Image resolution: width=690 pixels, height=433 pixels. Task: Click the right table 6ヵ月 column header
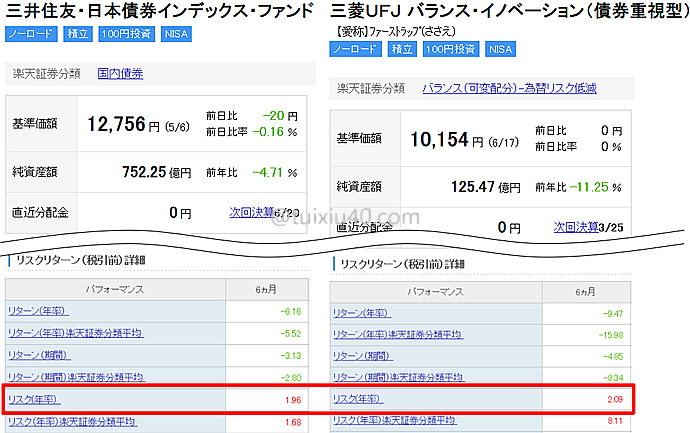coord(585,291)
